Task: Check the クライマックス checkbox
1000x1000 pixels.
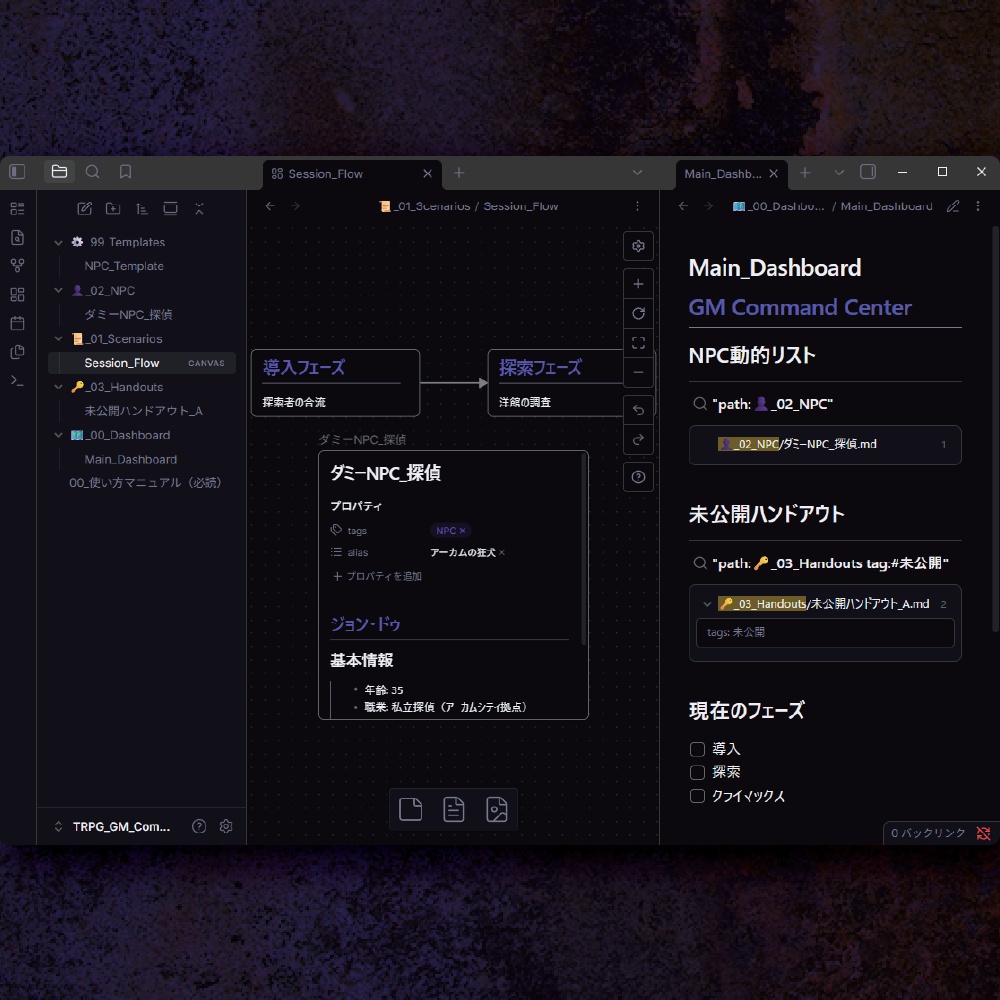Action: [697, 796]
